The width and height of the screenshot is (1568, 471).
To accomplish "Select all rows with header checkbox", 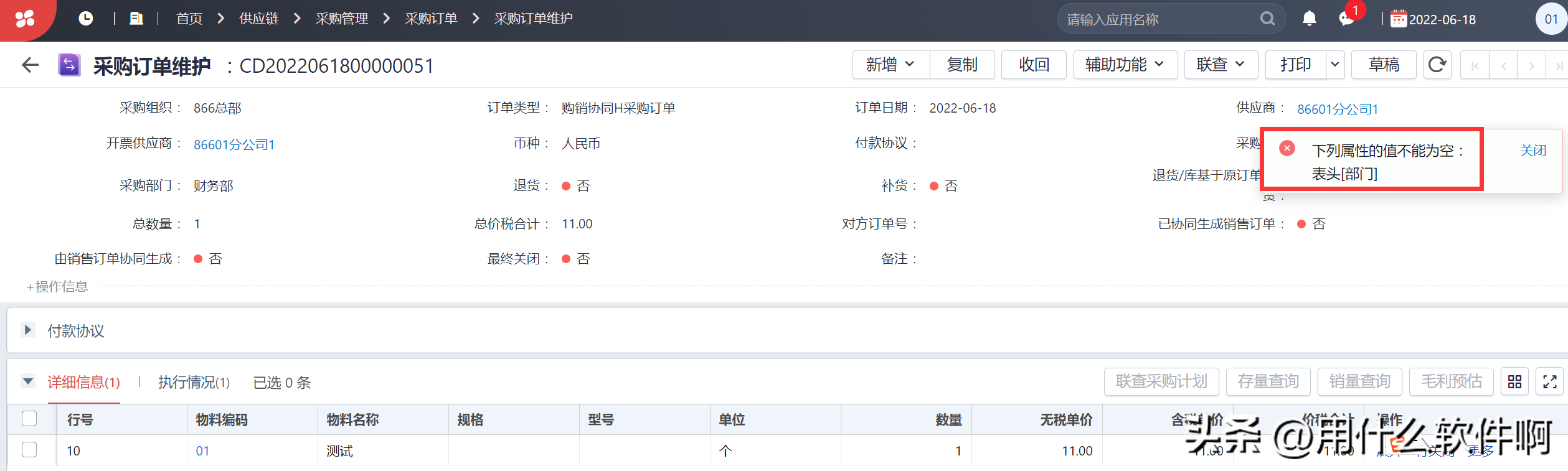I will coord(29,419).
